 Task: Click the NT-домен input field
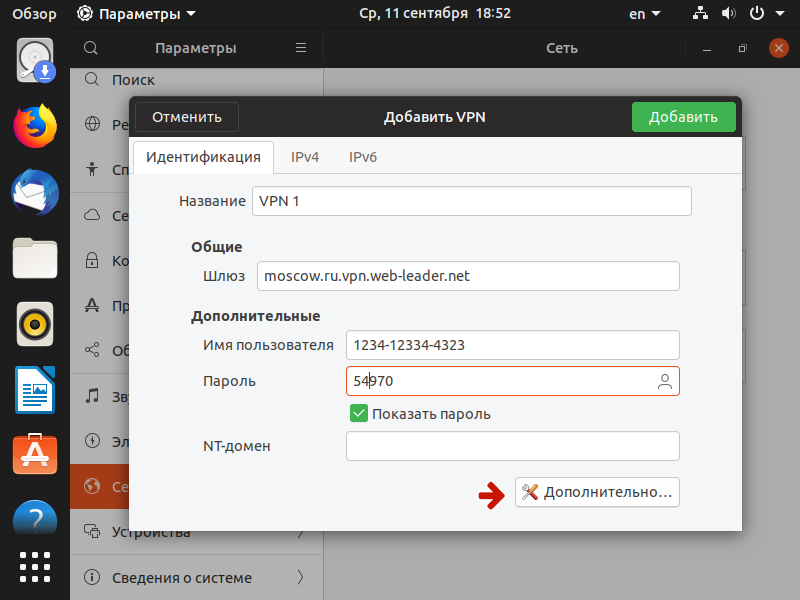tap(512, 445)
